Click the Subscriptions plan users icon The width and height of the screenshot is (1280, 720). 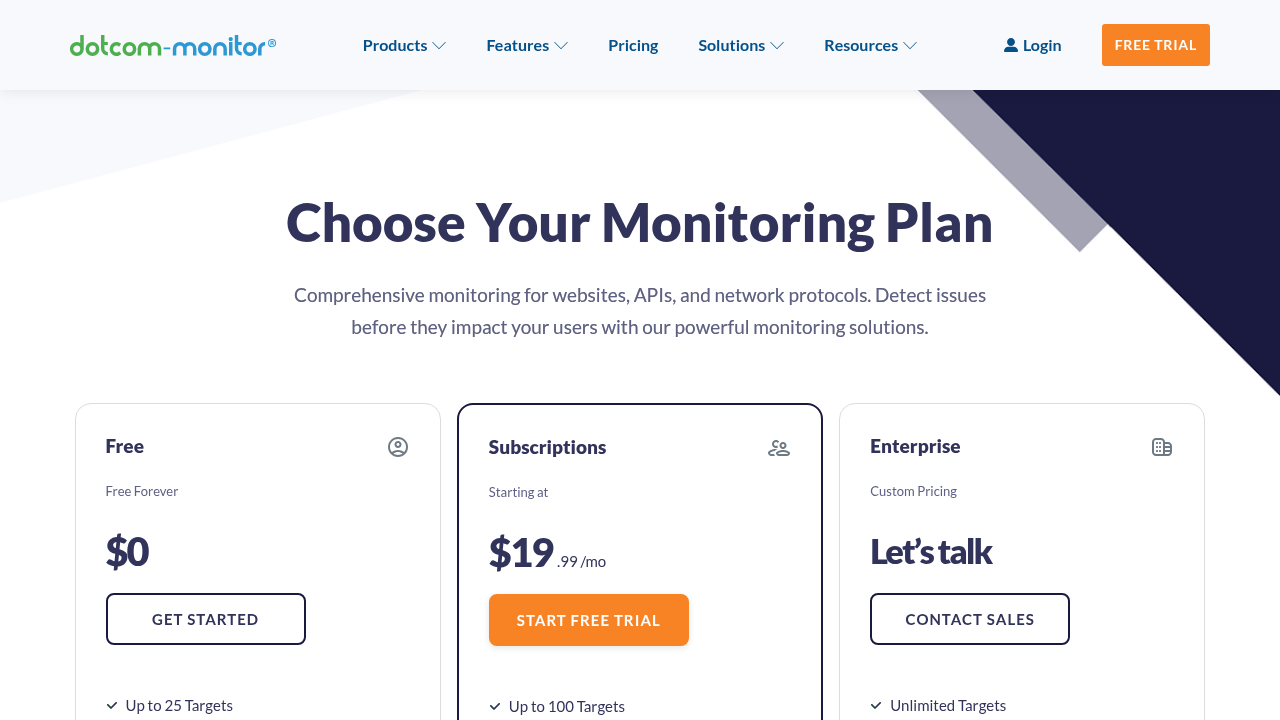tap(779, 448)
